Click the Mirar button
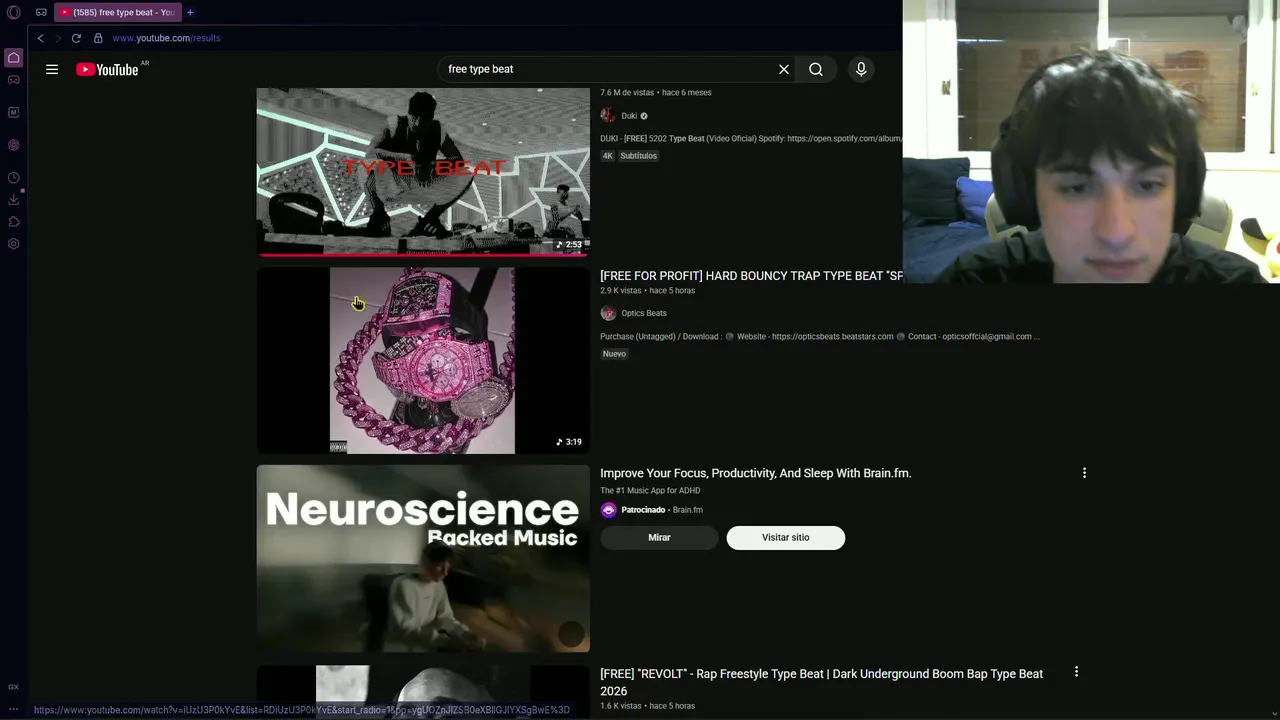 [x=659, y=537]
